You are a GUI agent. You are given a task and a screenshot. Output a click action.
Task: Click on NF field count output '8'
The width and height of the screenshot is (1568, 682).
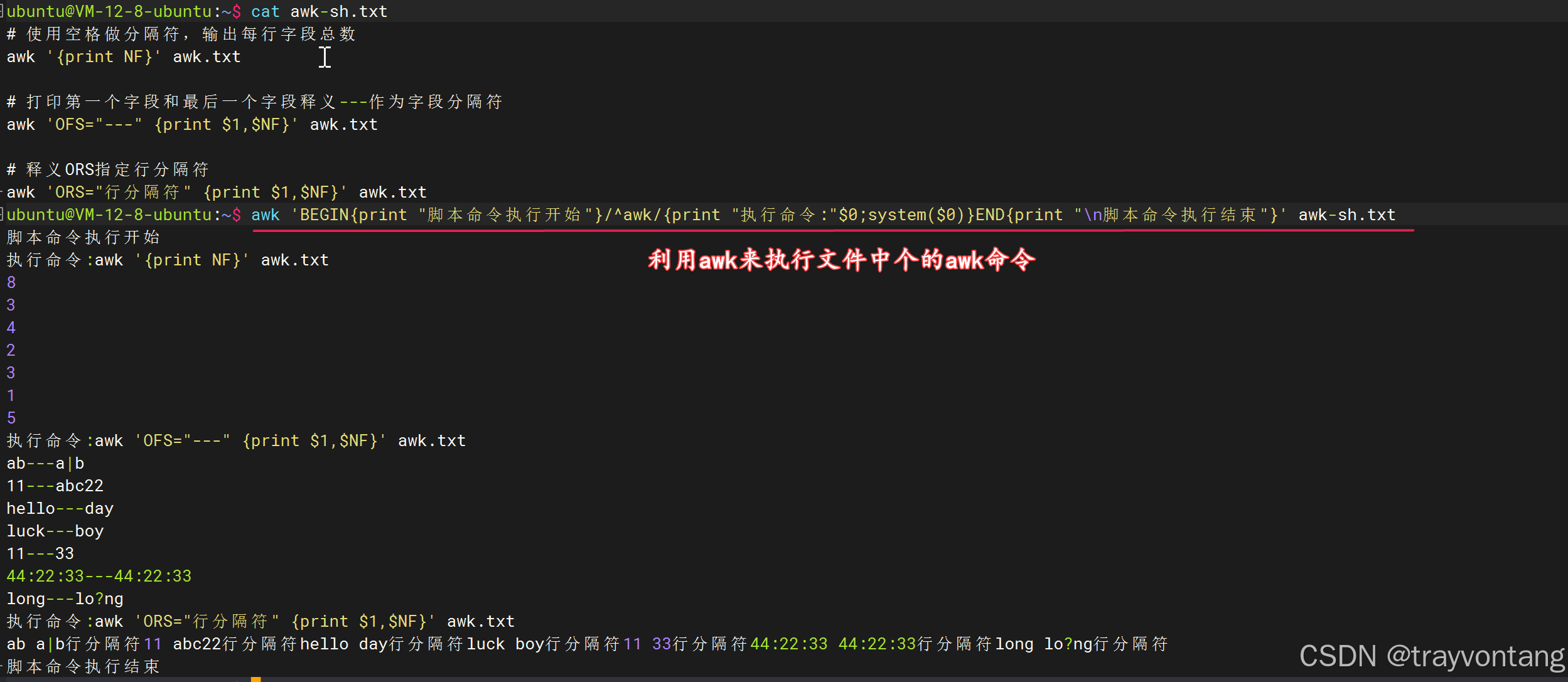11,281
